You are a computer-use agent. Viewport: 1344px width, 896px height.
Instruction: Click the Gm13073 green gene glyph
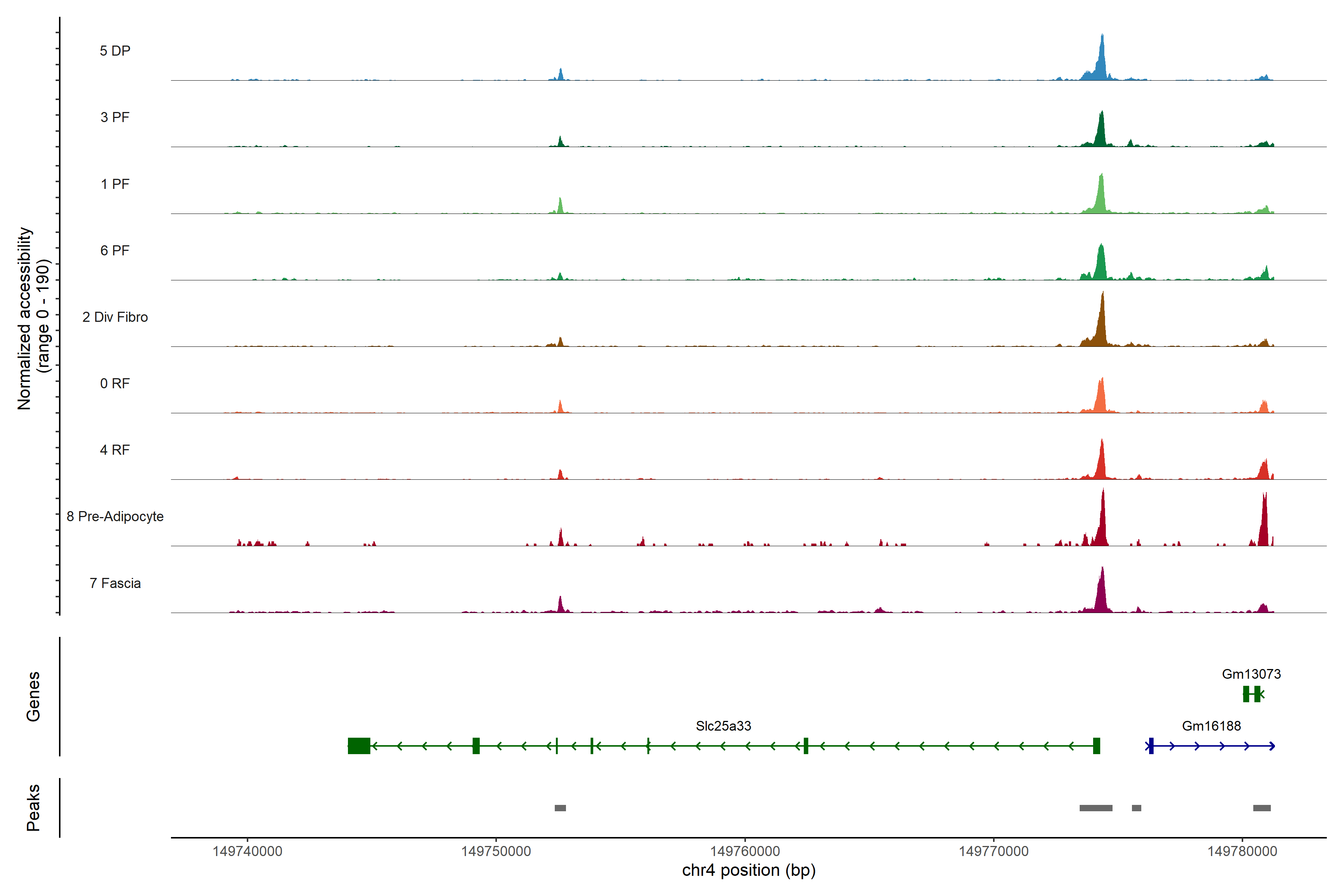click(x=1251, y=694)
